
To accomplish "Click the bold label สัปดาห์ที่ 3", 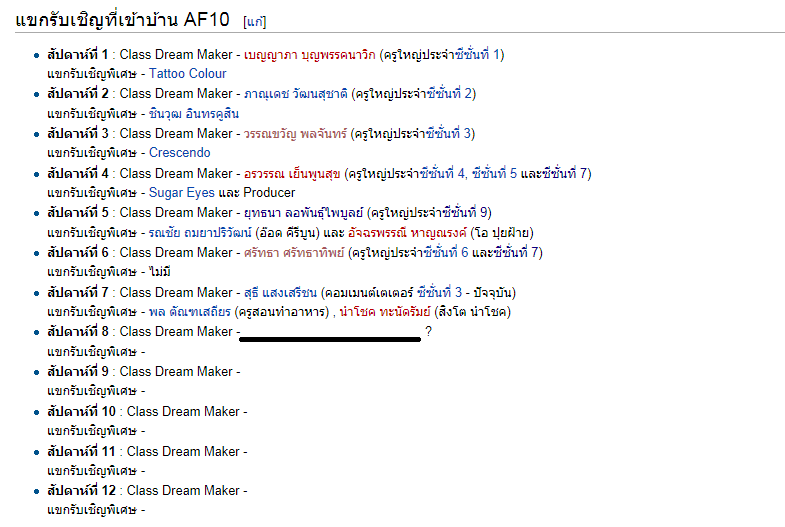I will click(x=78, y=134).
